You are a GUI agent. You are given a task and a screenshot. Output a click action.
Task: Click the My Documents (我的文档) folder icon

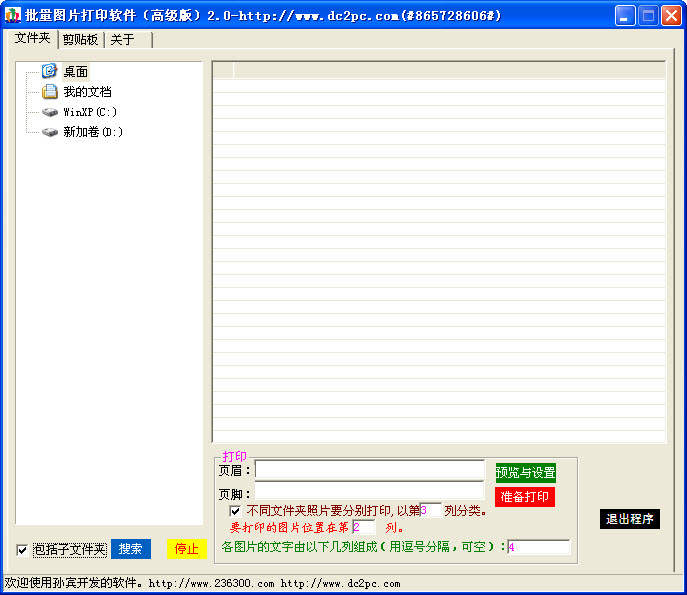[x=49, y=92]
